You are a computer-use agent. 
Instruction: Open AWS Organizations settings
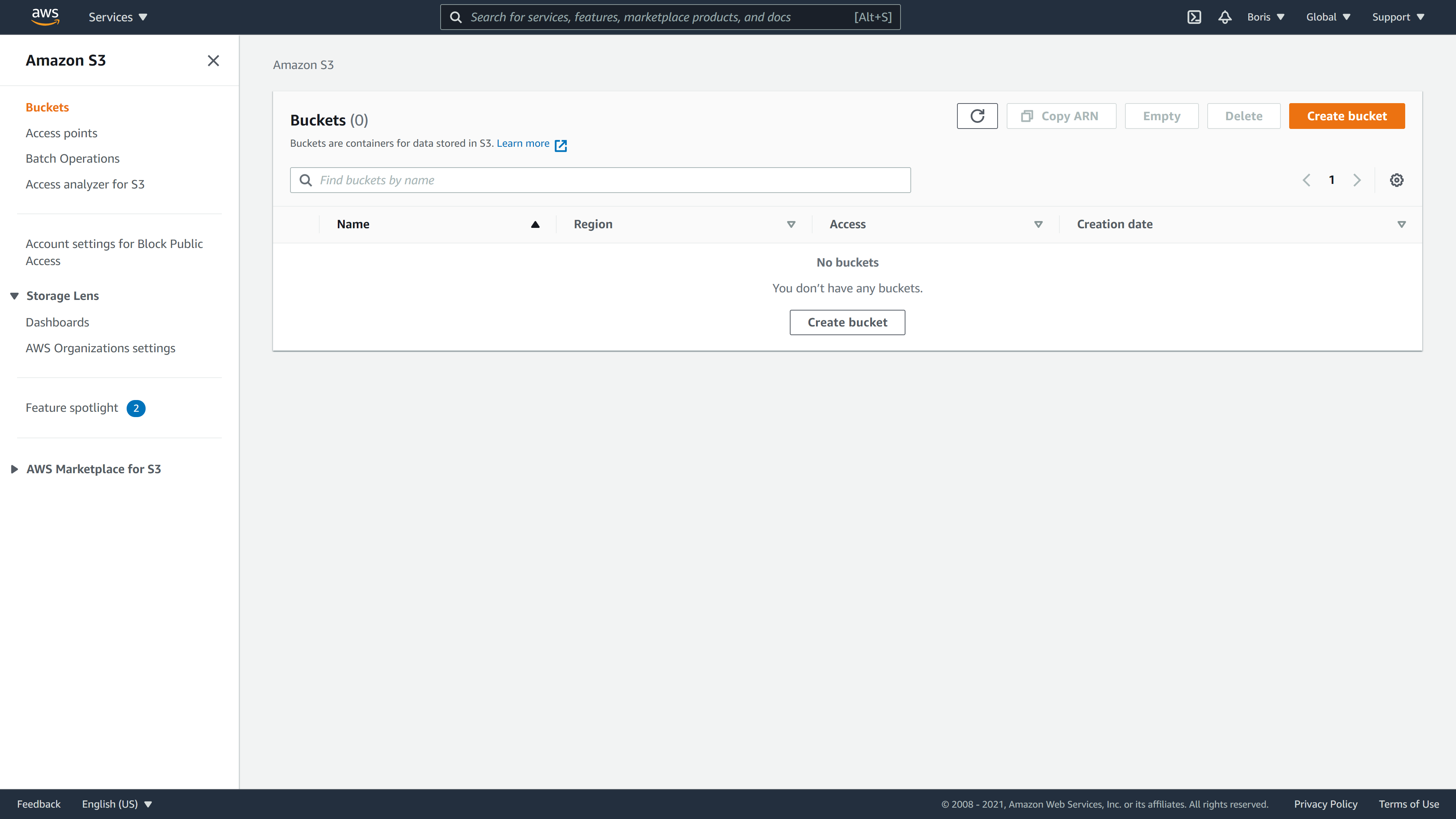pyautogui.click(x=100, y=348)
